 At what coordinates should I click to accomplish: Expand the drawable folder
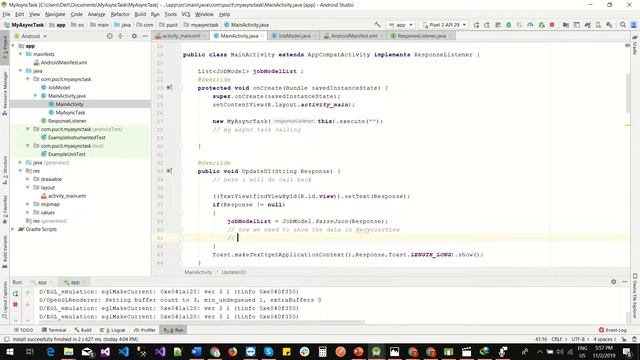[x=28, y=179]
